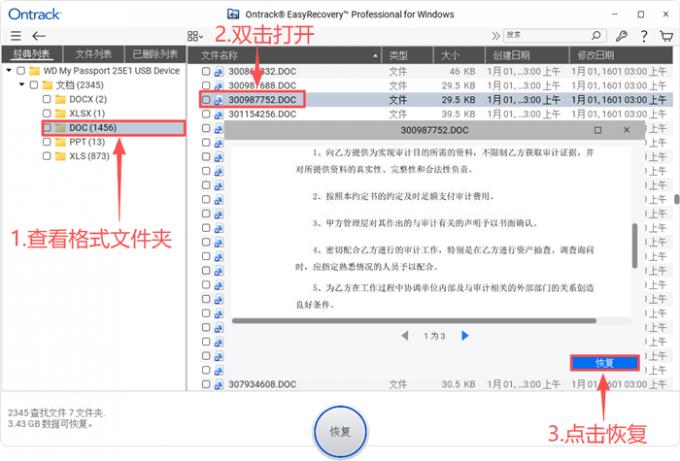Open help question mark icon
Viewport: 680px width, 461px height.
[x=644, y=36]
